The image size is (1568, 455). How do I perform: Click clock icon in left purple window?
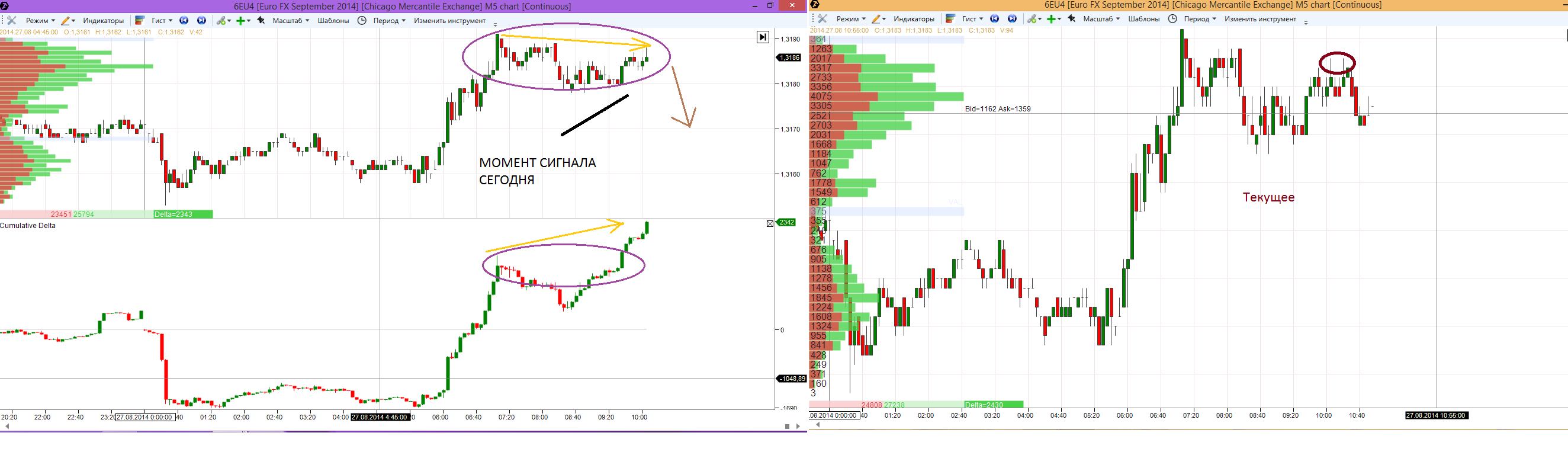(362, 21)
